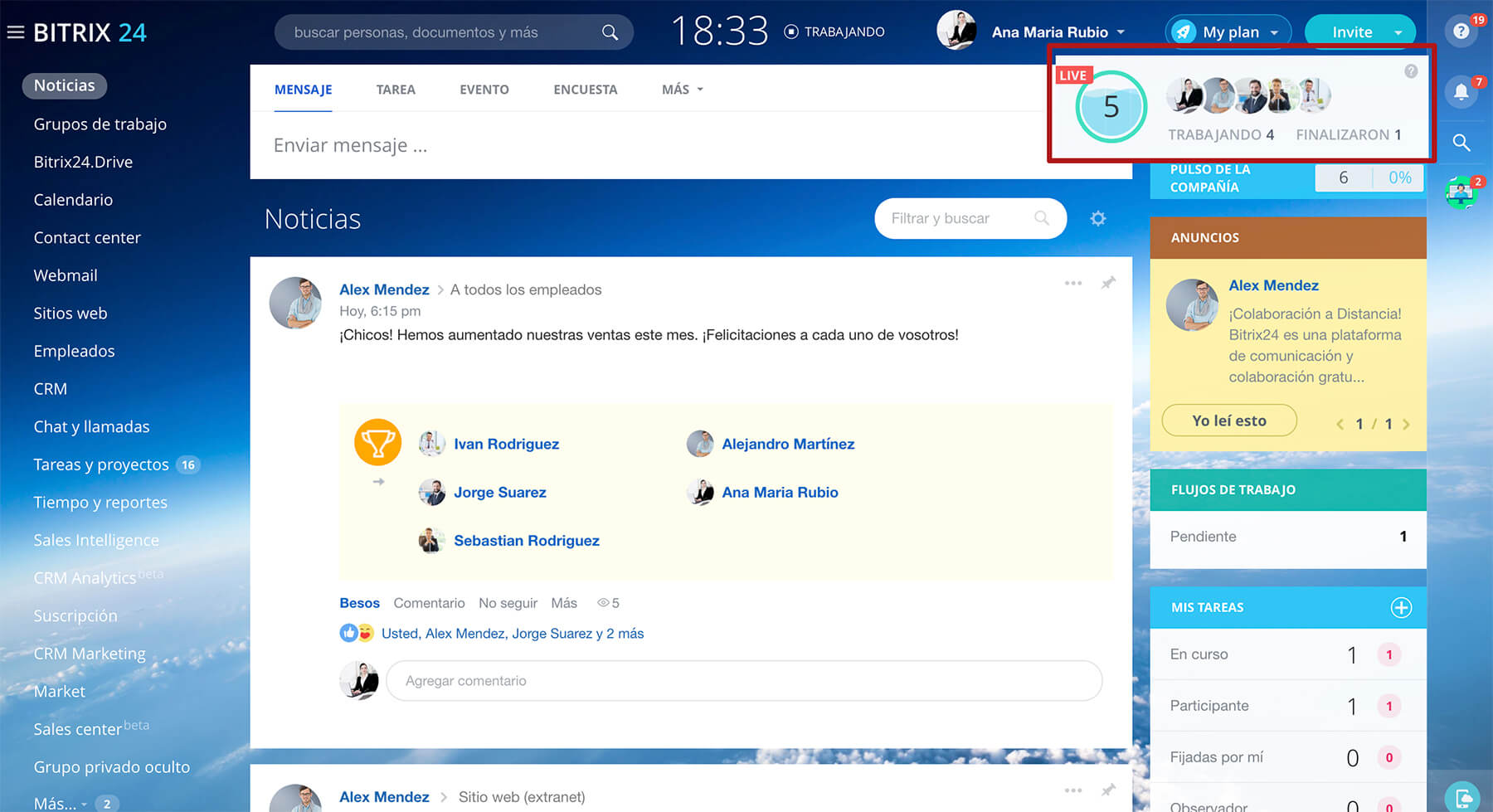This screenshot has height=812, width=1493.
Task: Open the help question mark icon
Action: pyautogui.click(x=1461, y=32)
